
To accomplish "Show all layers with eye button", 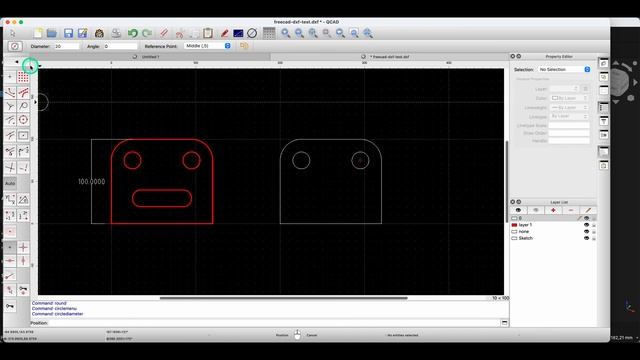I will [518, 210].
